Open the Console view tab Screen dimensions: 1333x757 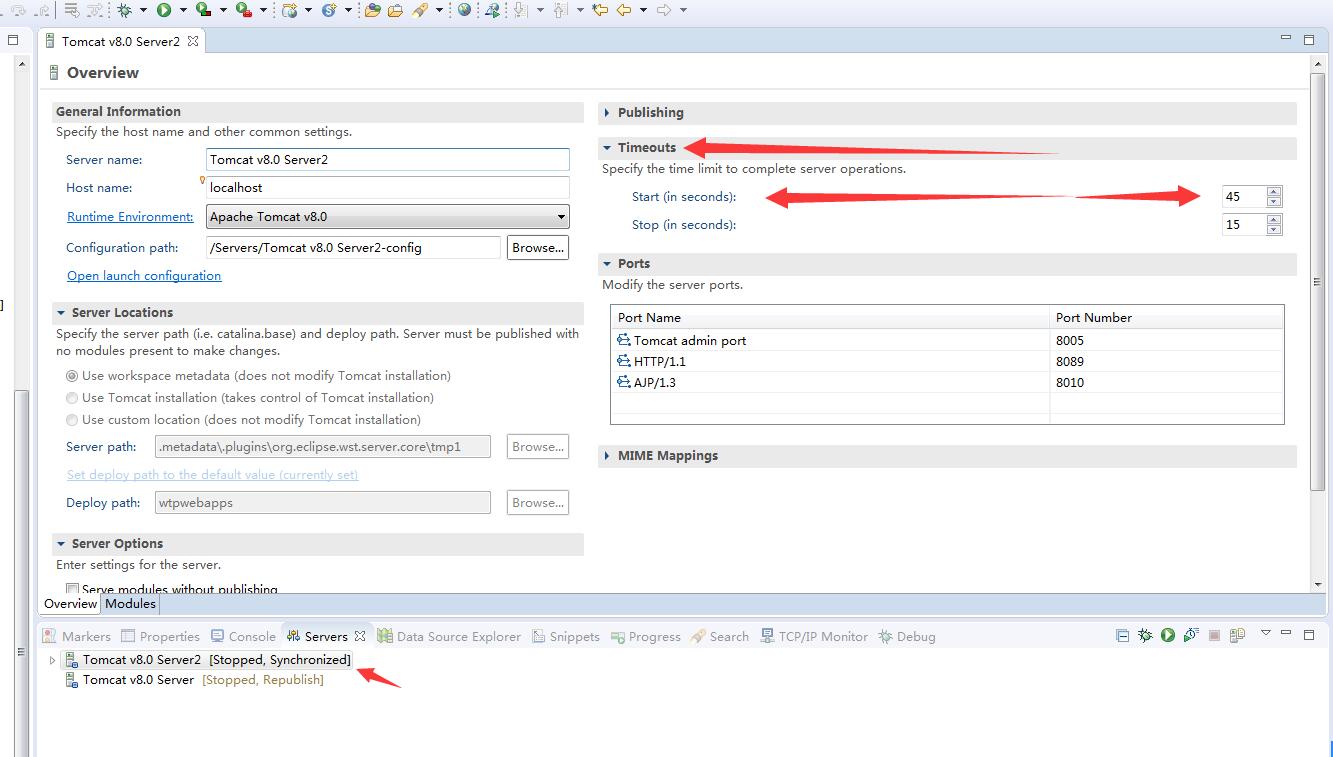(x=242, y=636)
